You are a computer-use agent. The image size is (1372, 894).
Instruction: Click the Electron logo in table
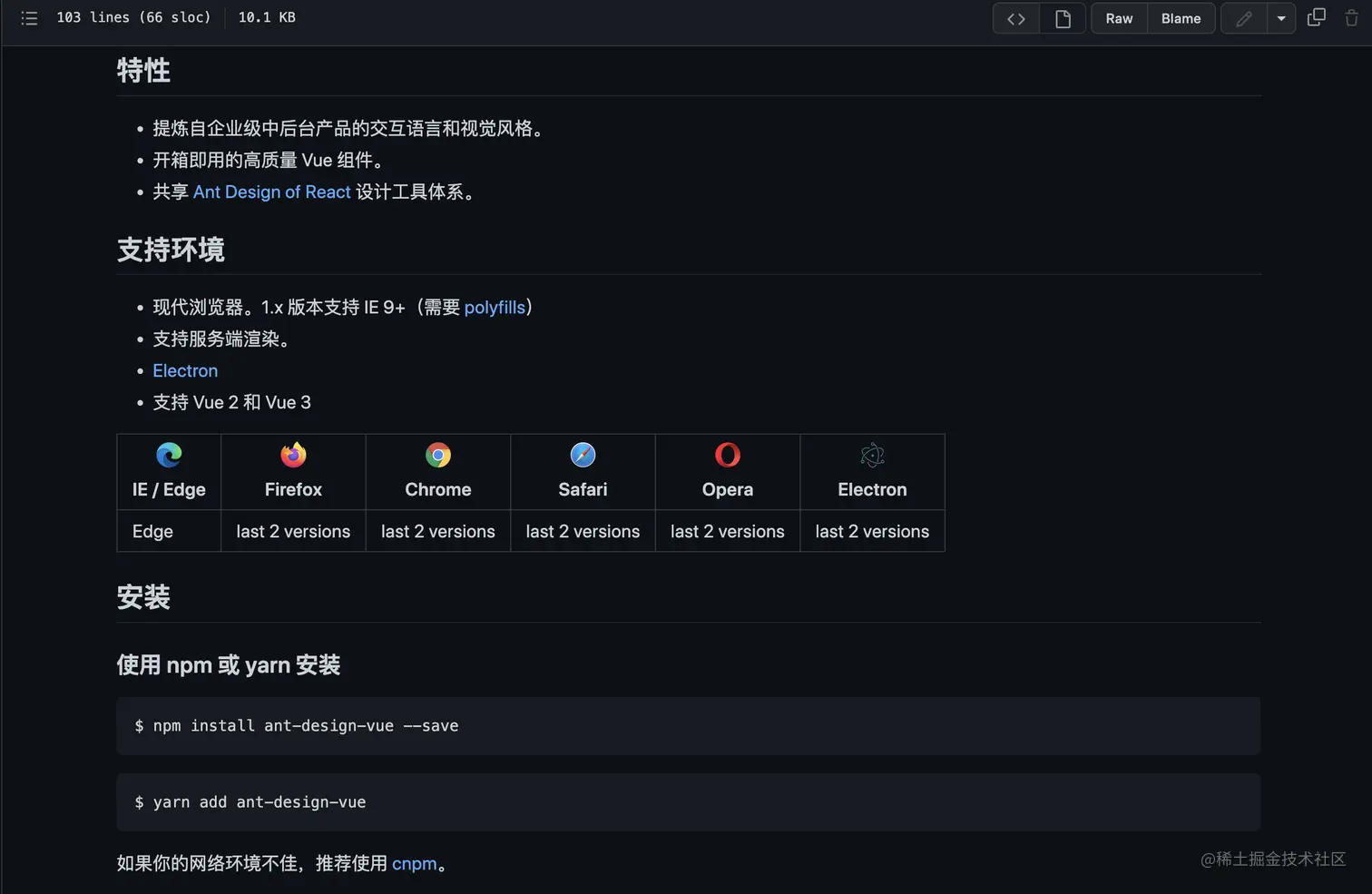[x=872, y=455]
